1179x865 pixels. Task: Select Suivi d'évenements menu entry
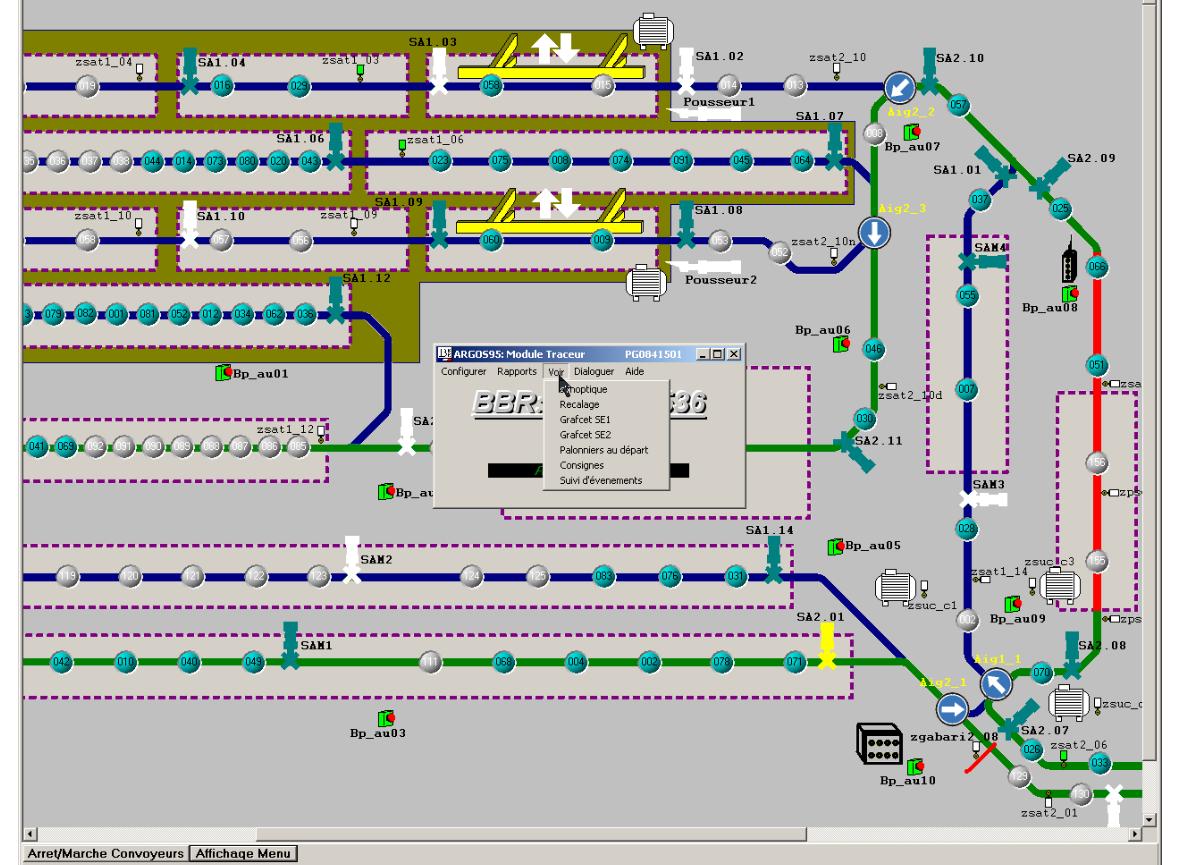click(606, 480)
